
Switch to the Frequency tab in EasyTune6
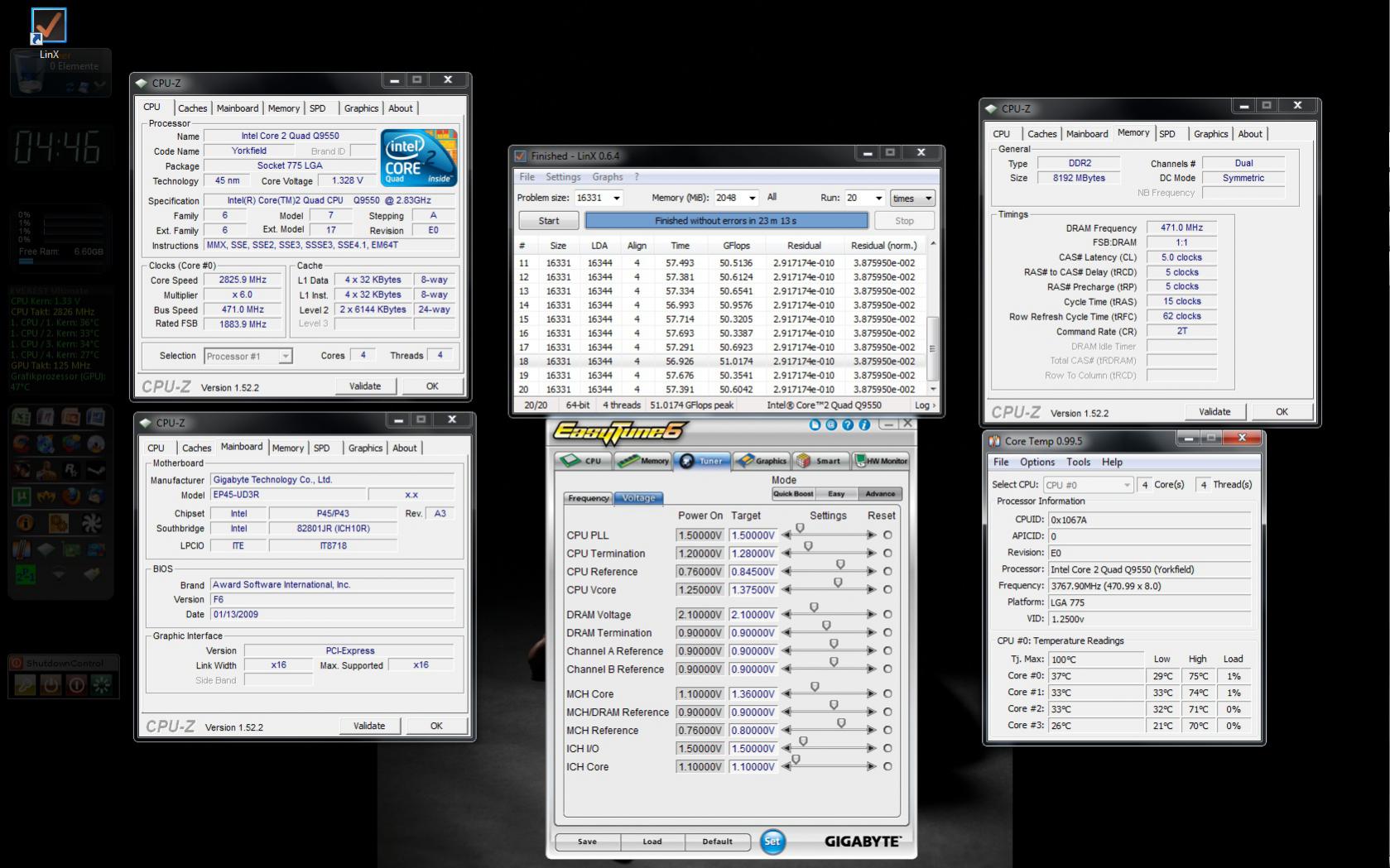(589, 498)
